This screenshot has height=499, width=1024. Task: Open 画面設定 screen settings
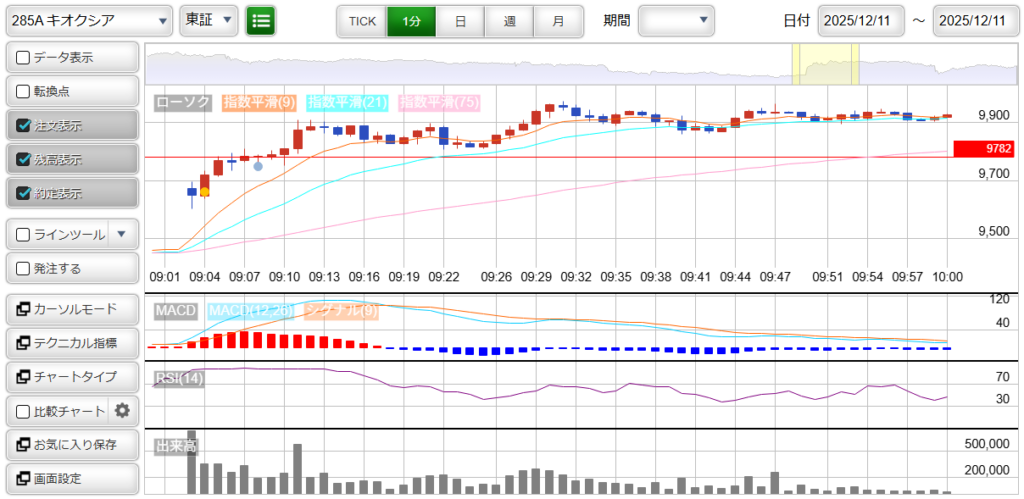[x=71, y=478]
